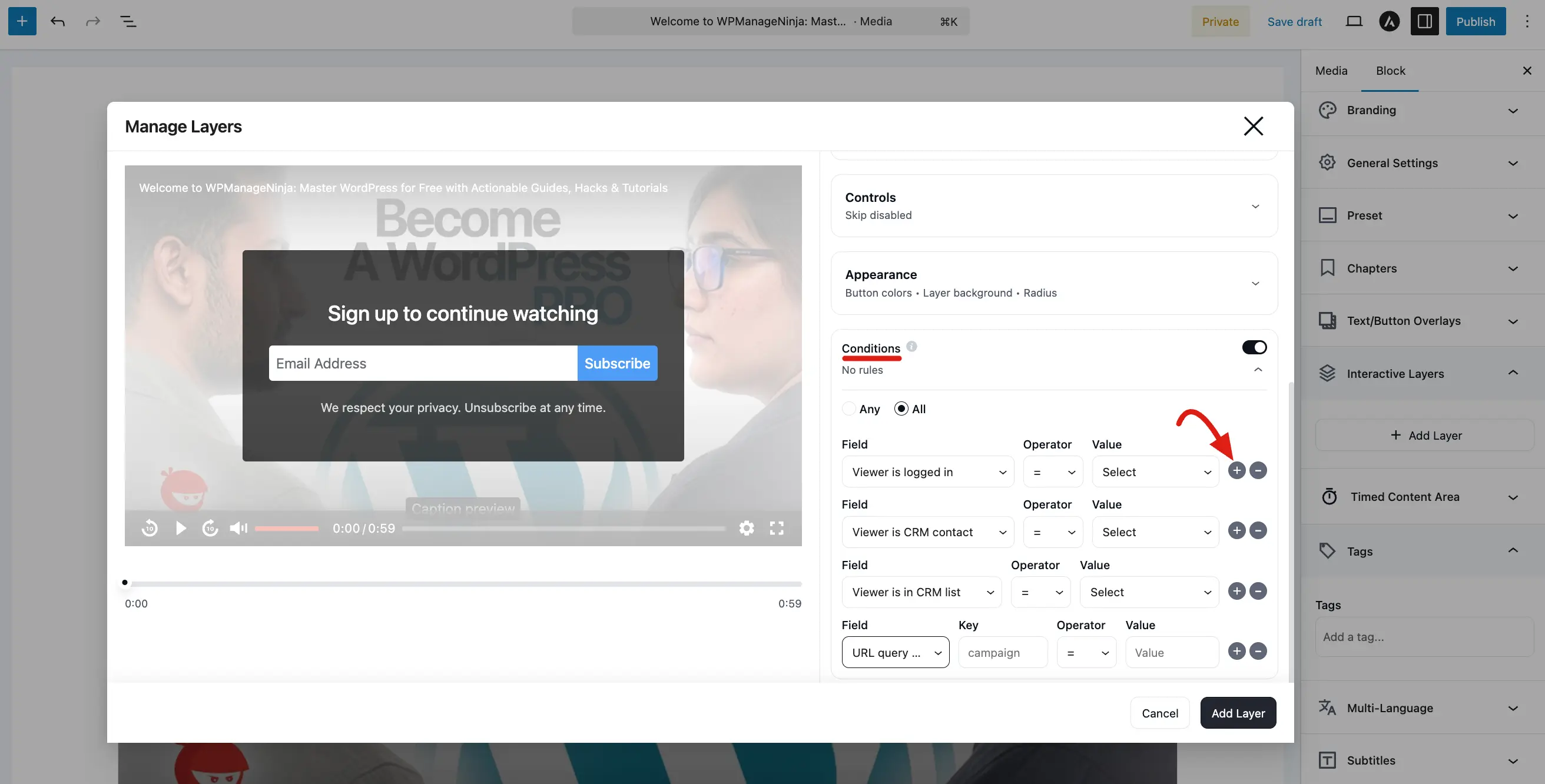
Task: Click the block inserter plus icon
Action: click(x=22, y=22)
